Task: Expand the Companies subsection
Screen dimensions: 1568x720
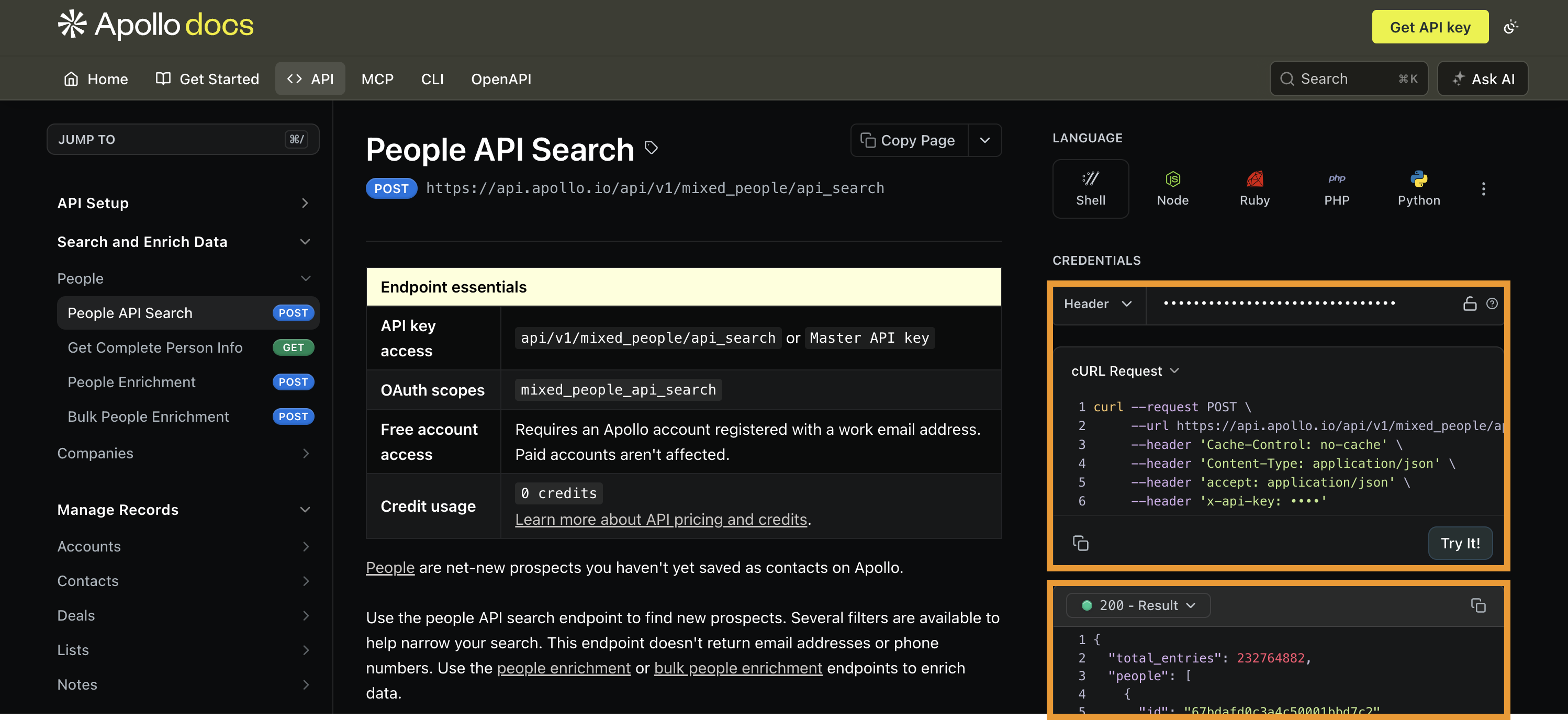Action: (x=183, y=454)
